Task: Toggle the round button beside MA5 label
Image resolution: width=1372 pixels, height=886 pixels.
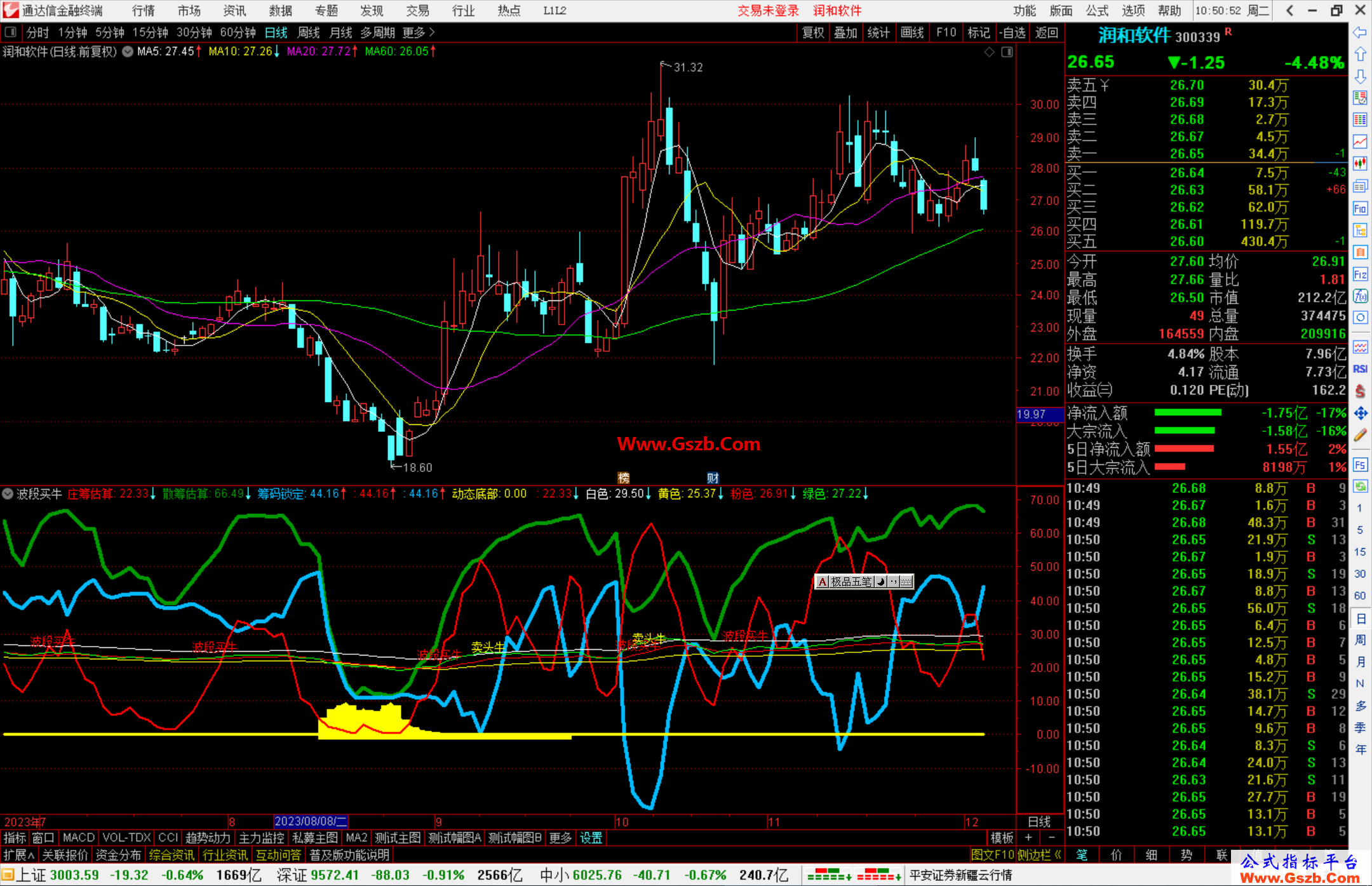Action: (128, 51)
